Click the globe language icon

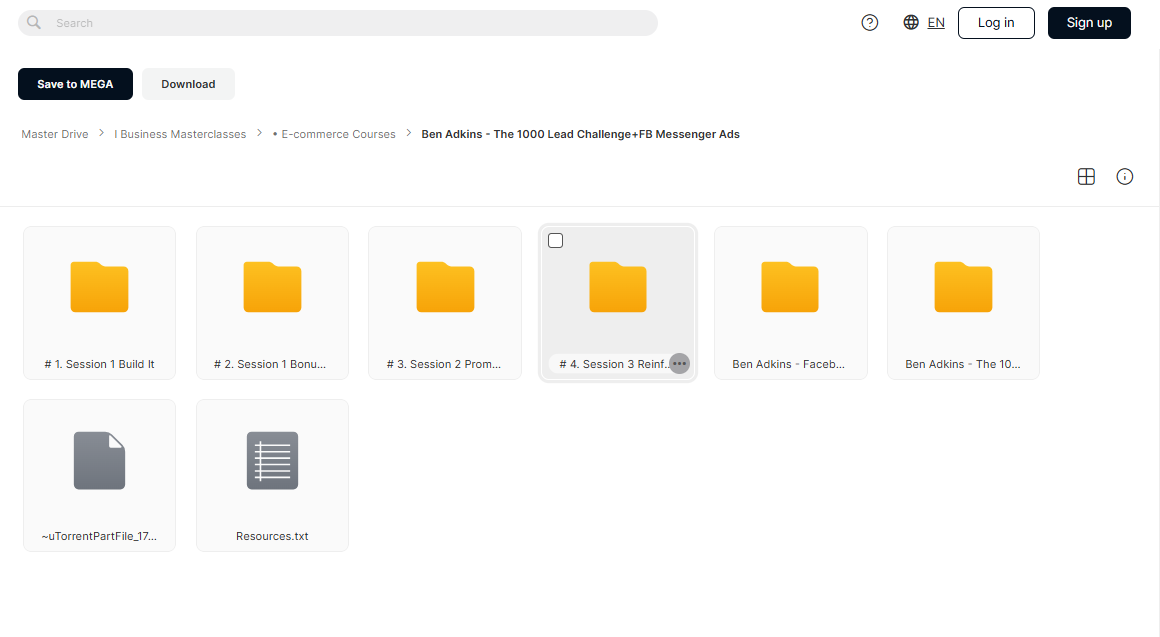click(911, 23)
